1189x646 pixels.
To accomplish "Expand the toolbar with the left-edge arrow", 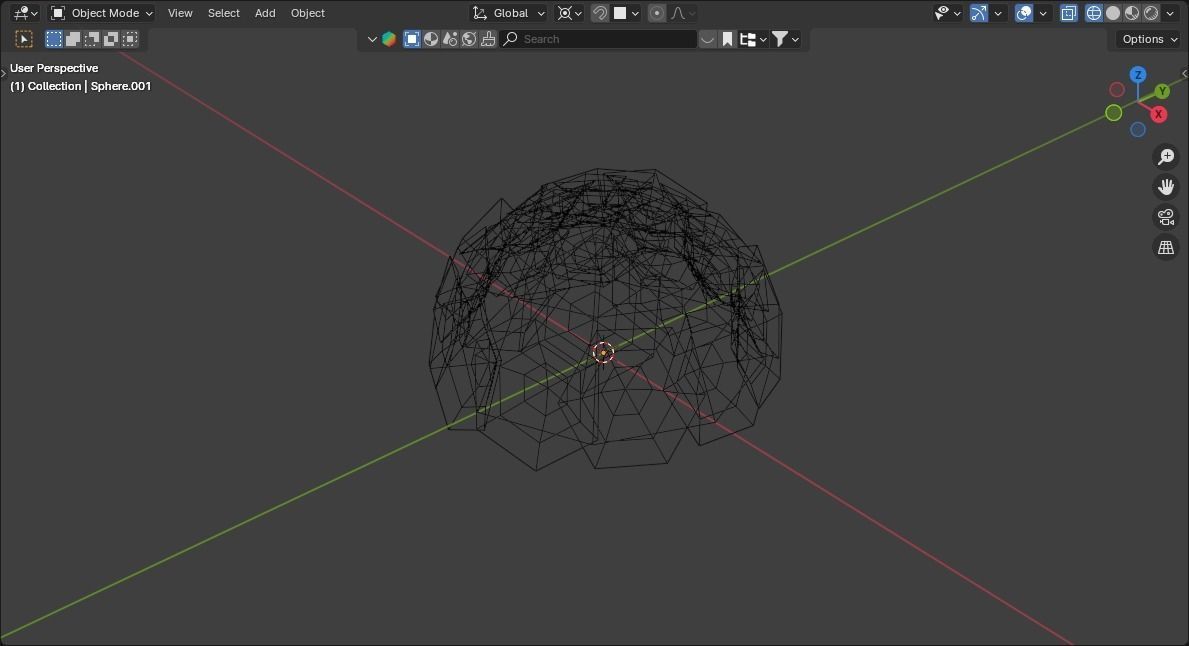I will pyautogui.click(x=3, y=73).
